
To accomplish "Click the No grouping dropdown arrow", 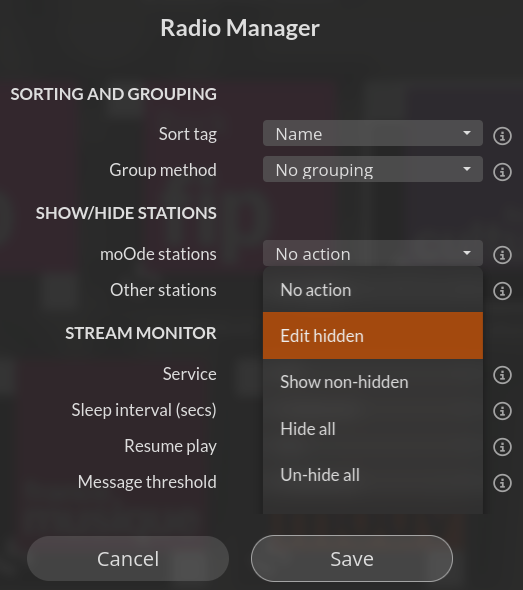I will coord(467,169).
